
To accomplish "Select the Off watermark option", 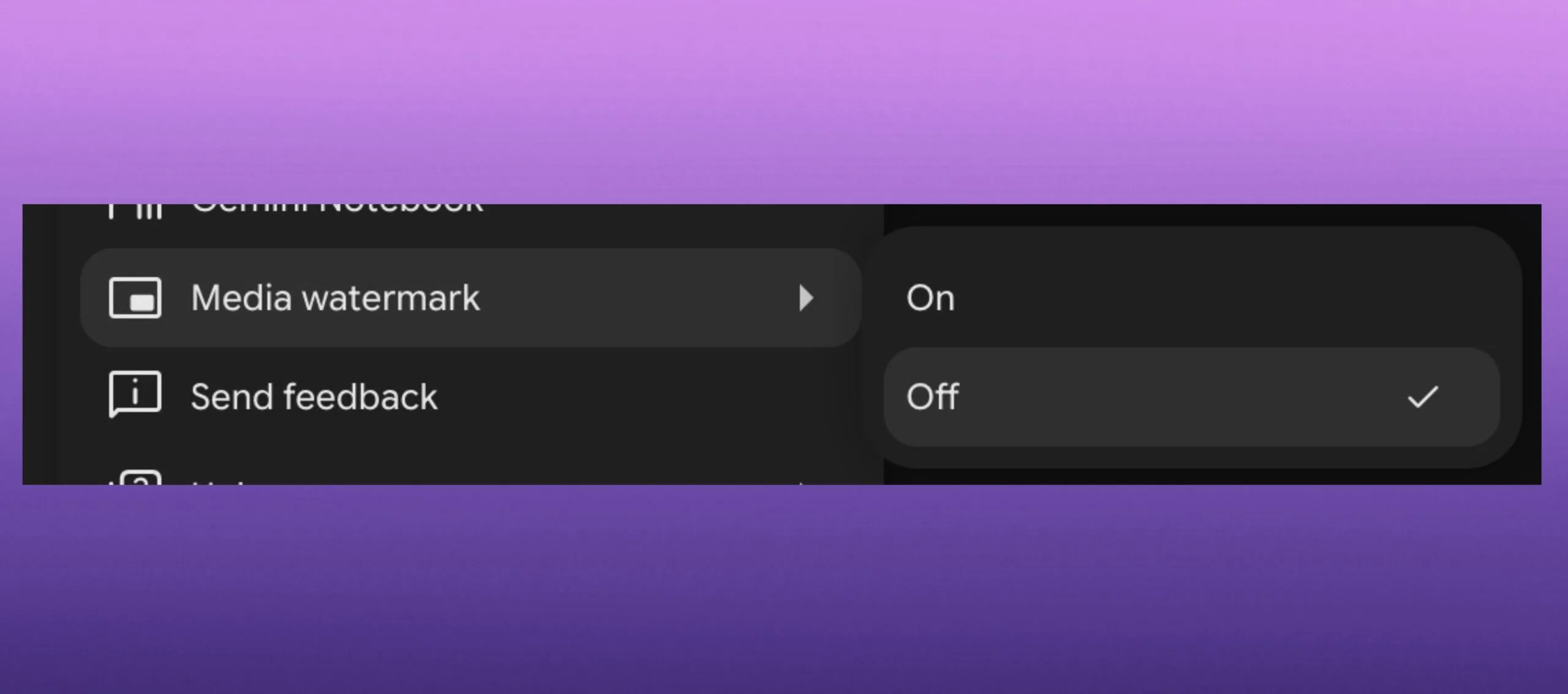I will coord(1191,397).
